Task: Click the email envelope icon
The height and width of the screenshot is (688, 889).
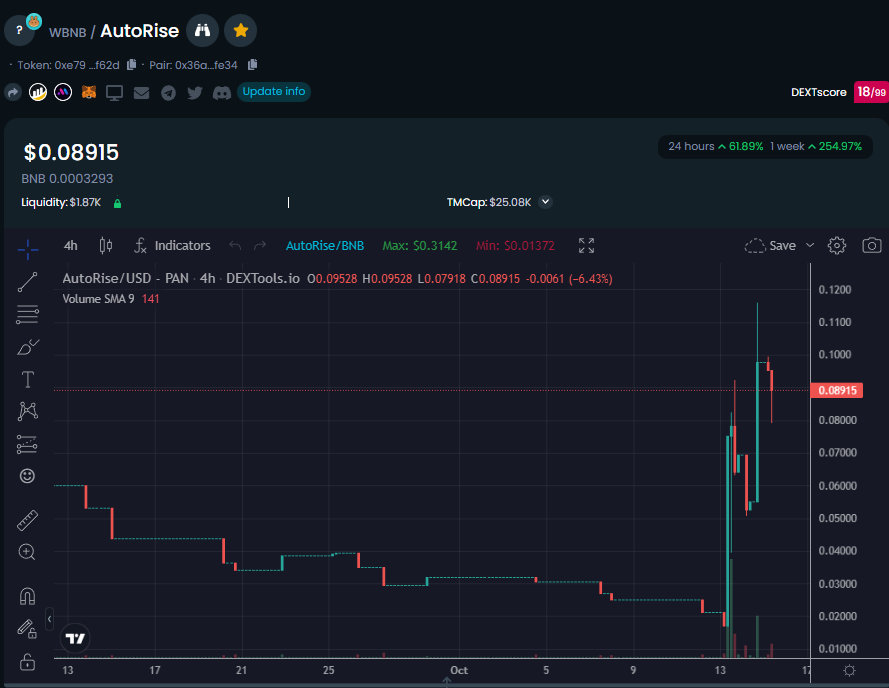Action: pos(141,92)
